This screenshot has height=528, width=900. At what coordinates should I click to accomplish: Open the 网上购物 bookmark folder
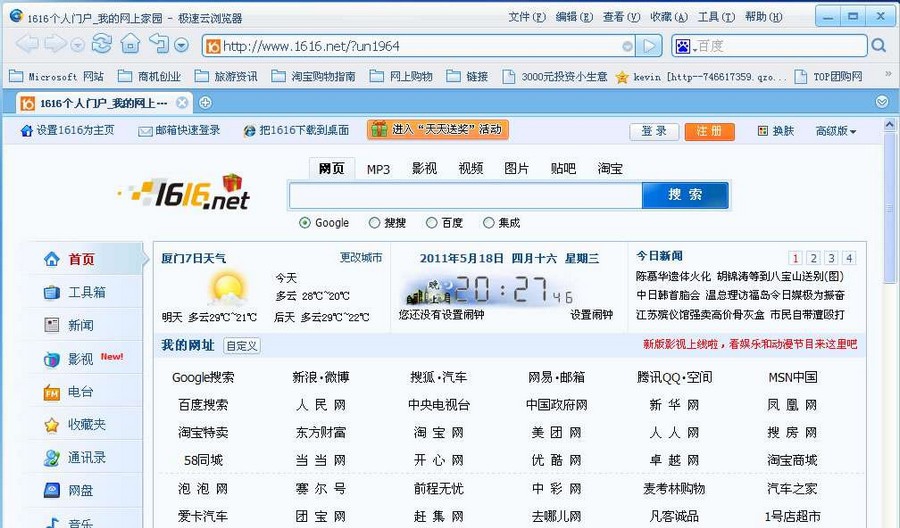tap(401, 76)
